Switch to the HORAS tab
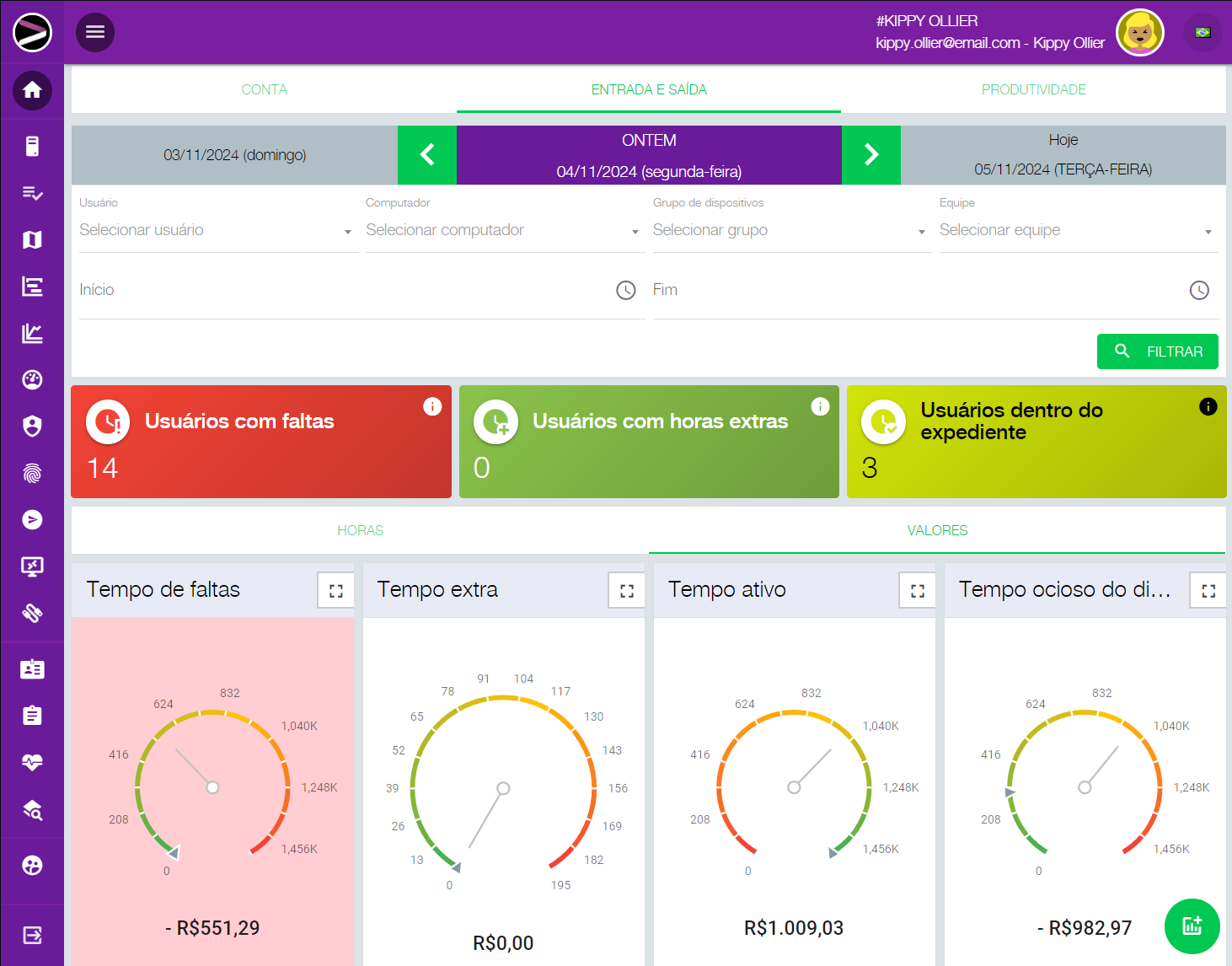 [x=360, y=530]
